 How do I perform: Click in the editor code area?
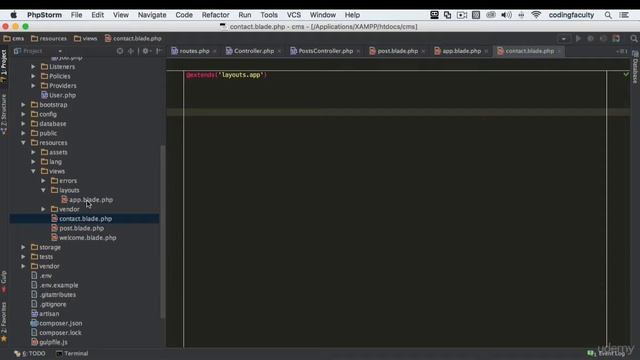pyautogui.click(x=395, y=208)
